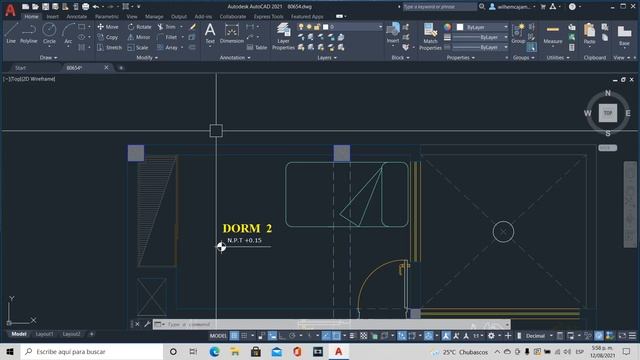This screenshot has width=640, height=360.
Task: Toggle object snap tracking in status bar
Action: pos(326,336)
